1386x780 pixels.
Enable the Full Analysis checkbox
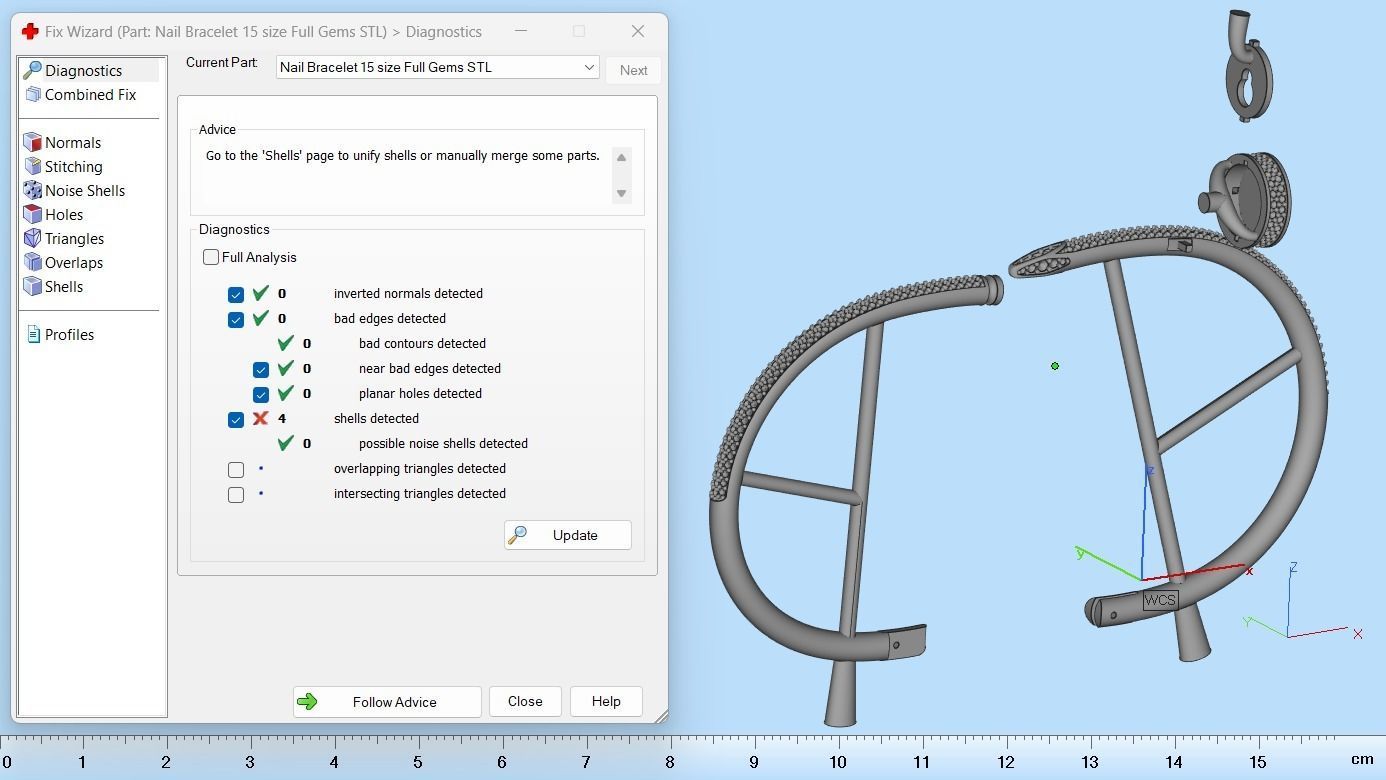[211, 257]
